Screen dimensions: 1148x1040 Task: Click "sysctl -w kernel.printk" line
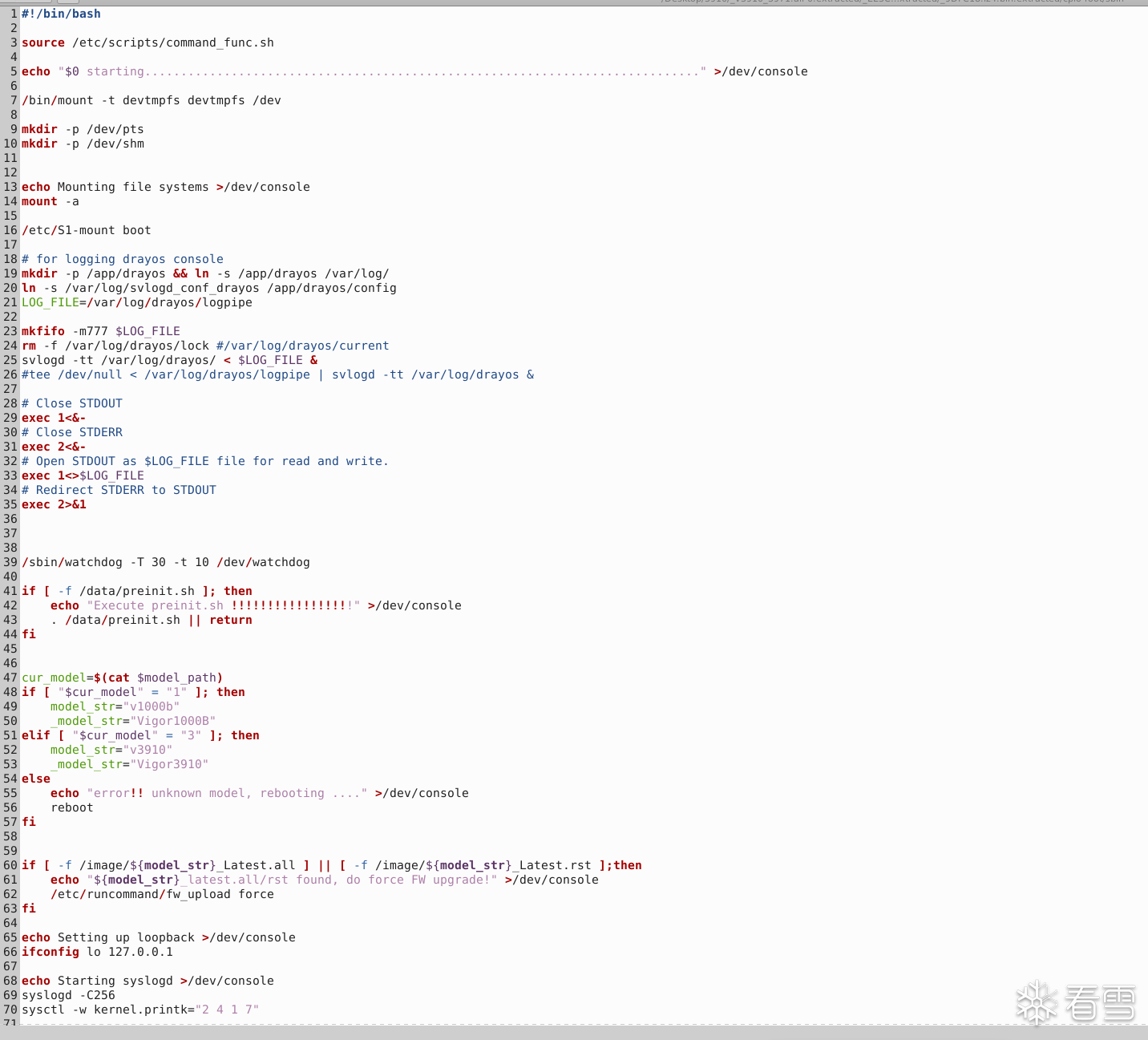point(140,1010)
